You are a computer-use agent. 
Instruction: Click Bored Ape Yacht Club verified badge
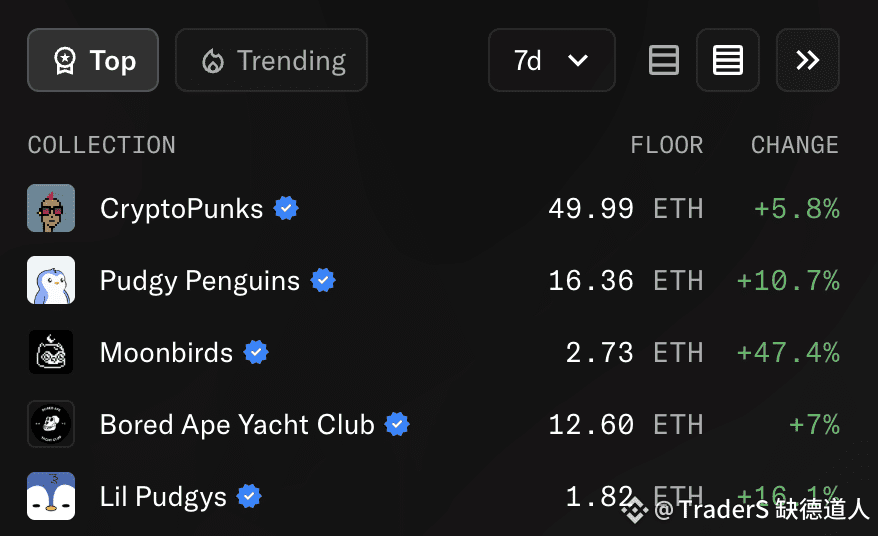[397, 424]
